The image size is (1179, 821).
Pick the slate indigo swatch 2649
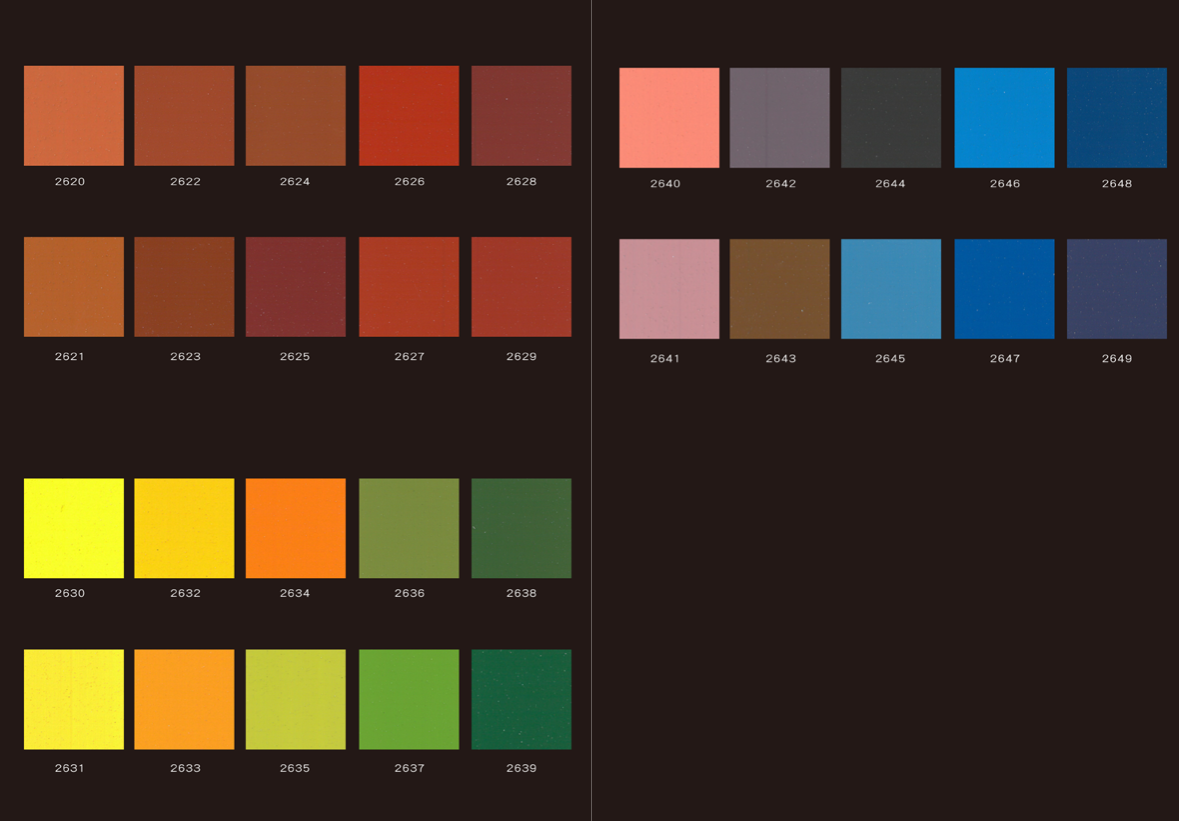click(1117, 289)
